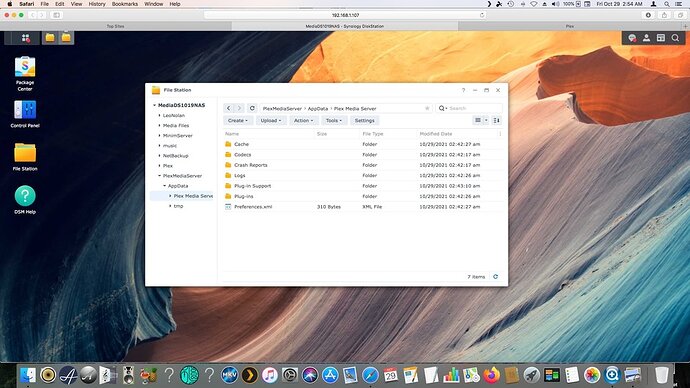Screen dimensions: 690x388
Task: Switch to the Top Sites tab
Action: [x=115, y=26]
